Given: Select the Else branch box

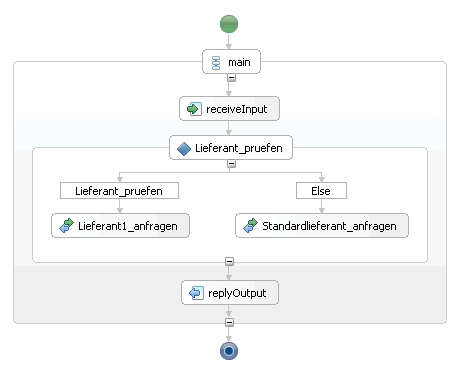Looking at the screenshot, I should (x=321, y=191).
